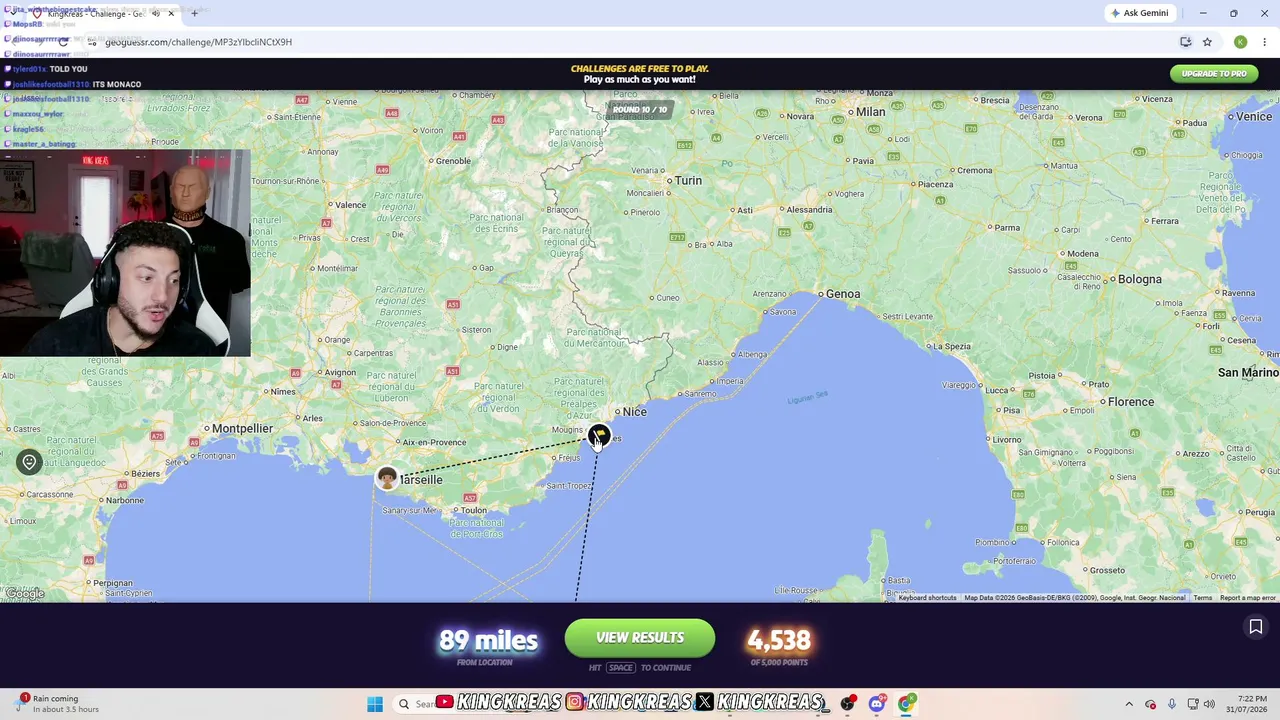The image size is (1280, 720).
Task: Open the Google Chrome taskbar icon
Action: click(906, 704)
